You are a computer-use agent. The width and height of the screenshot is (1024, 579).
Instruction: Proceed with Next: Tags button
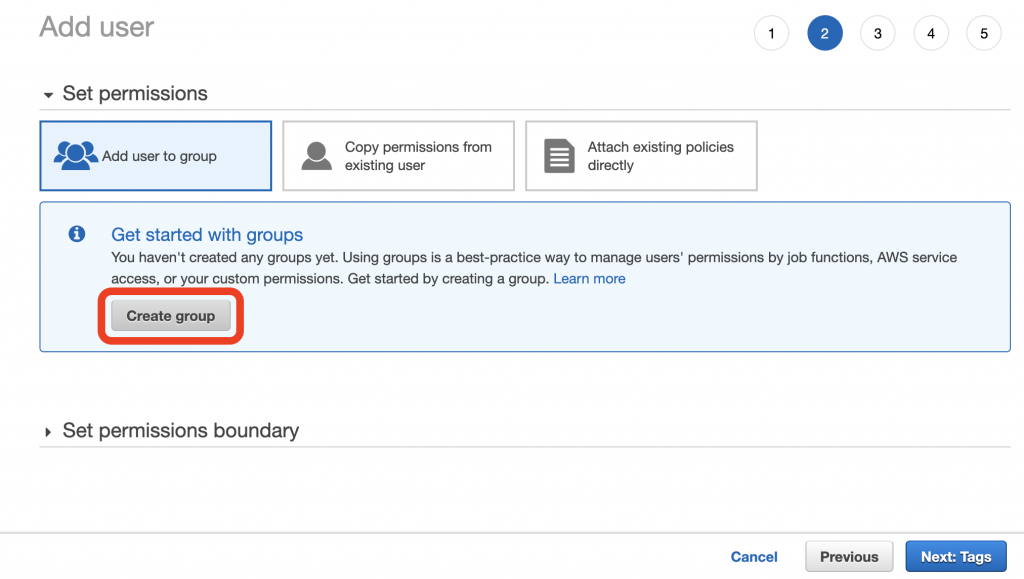point(956,557)
